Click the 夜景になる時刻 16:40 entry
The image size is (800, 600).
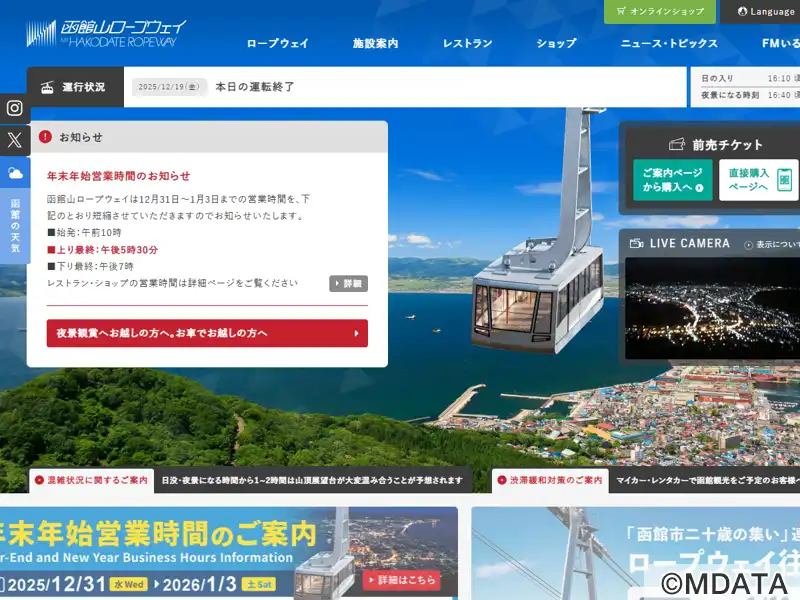click(750, 95)
